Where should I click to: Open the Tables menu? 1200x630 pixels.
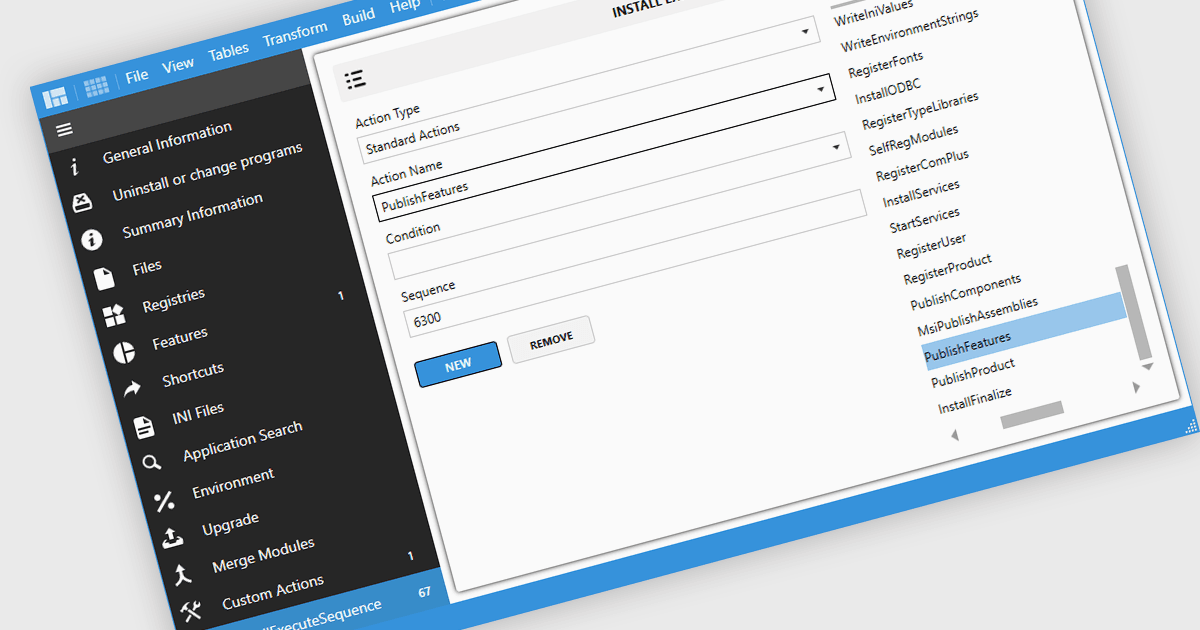point(229,53)
